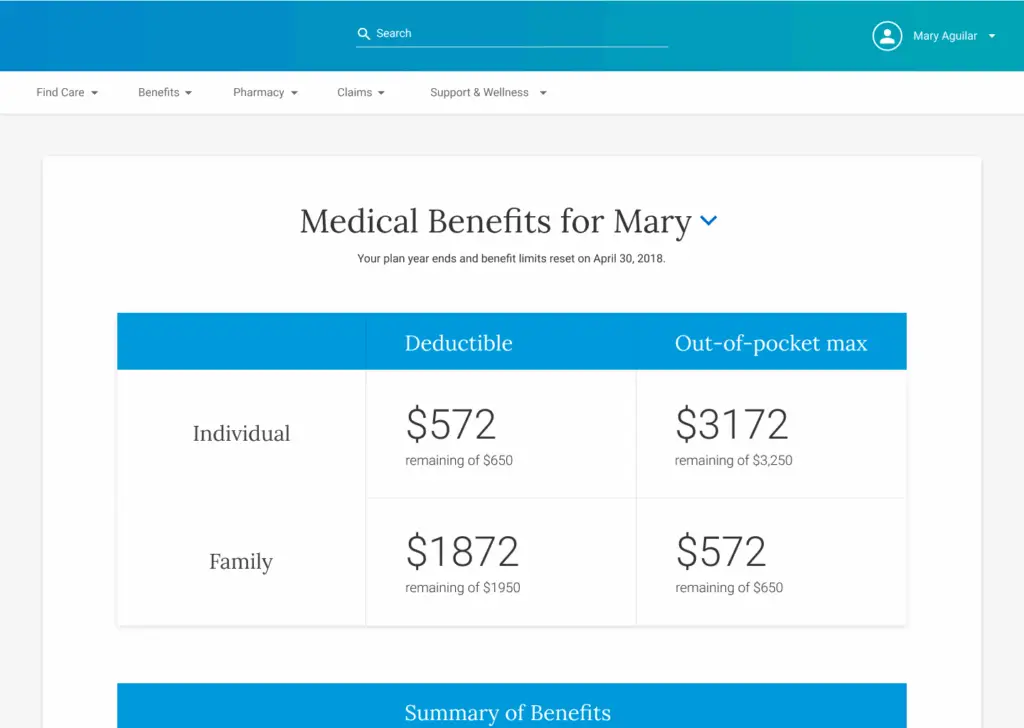Click the search magnifier icon

pyautogui.click(x=364, y=34)
